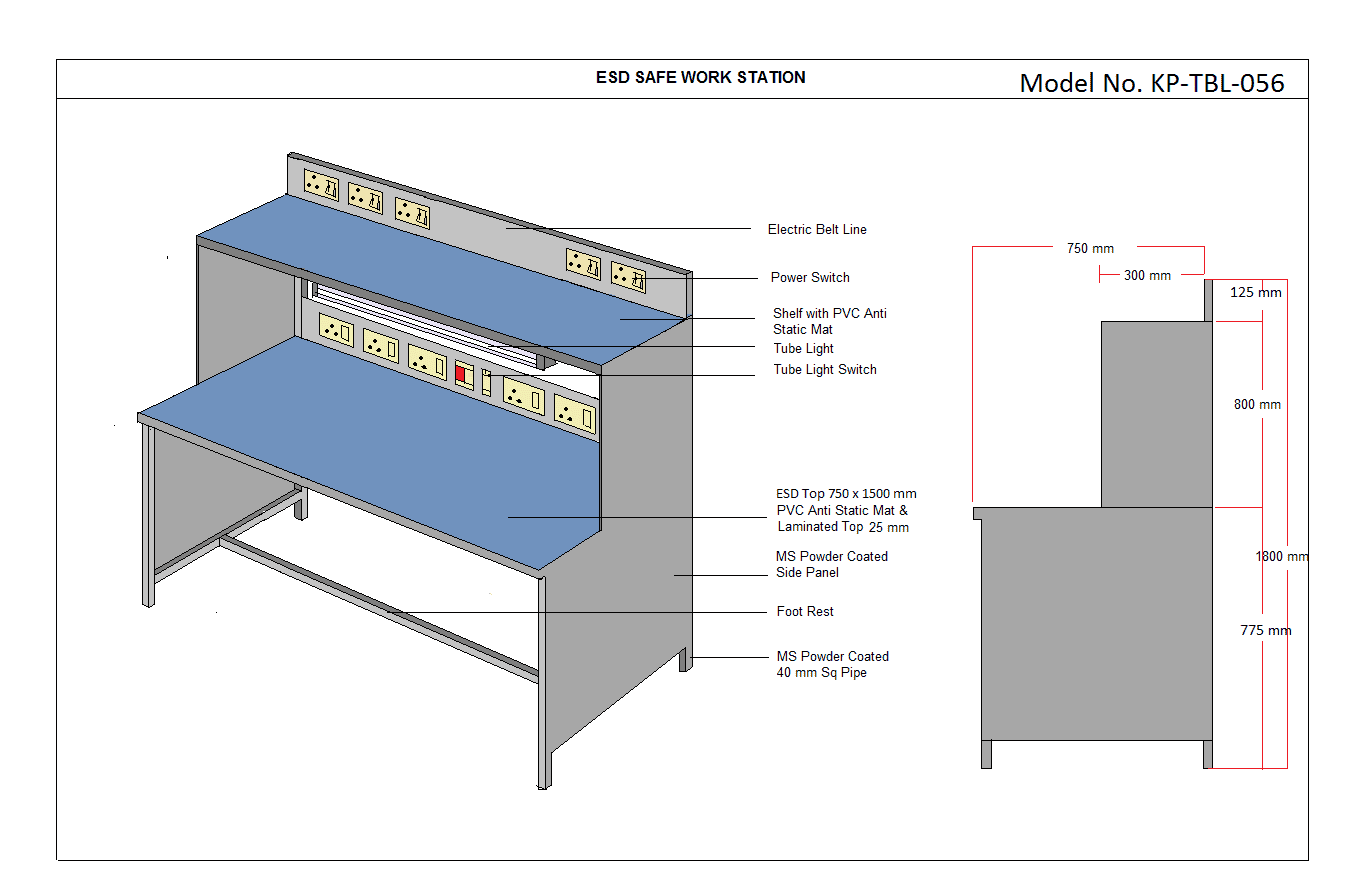The width and height of the screenshot is (1360, 884).
Task: Click the red tube light switch on the panel
Action: point(463,374)
